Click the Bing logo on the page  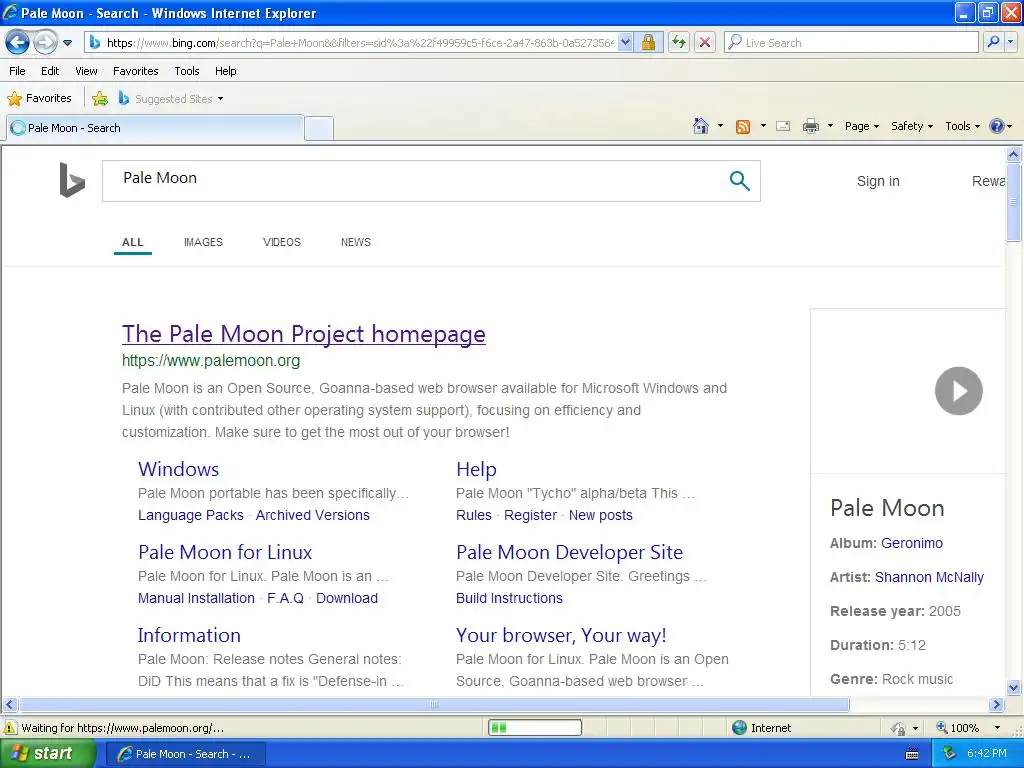[72, 180]
